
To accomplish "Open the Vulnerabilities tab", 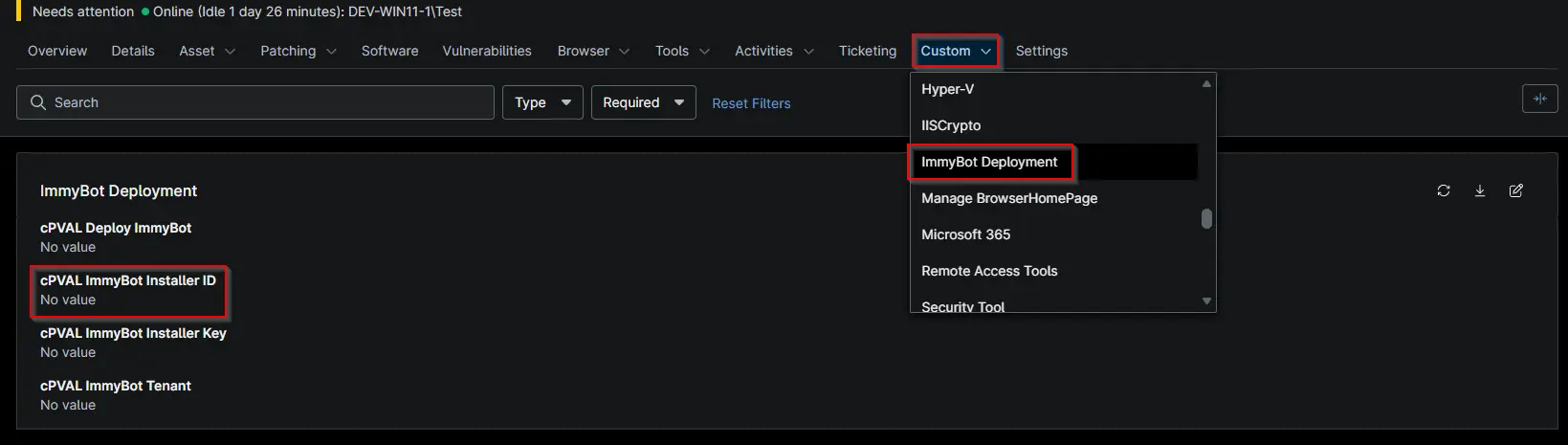I will coord(487,51).
